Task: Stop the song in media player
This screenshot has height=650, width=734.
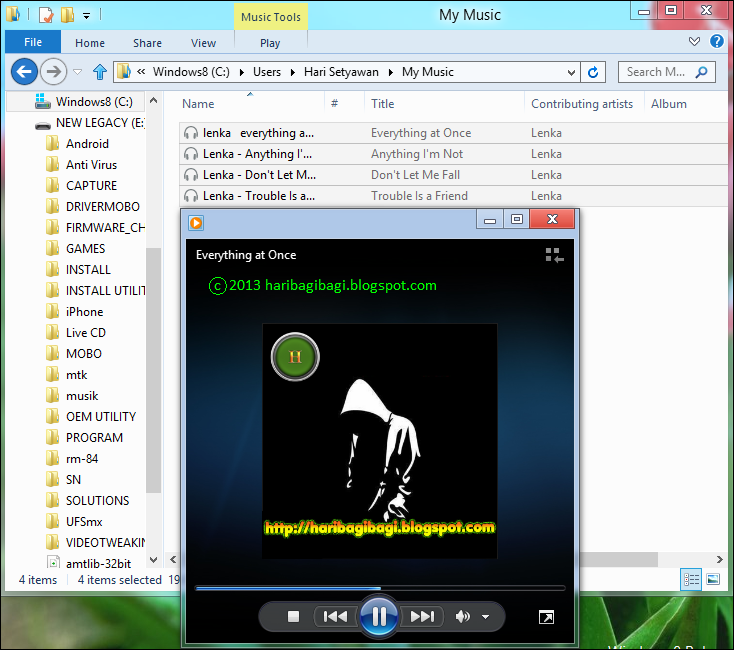Action: click(294, 617)
